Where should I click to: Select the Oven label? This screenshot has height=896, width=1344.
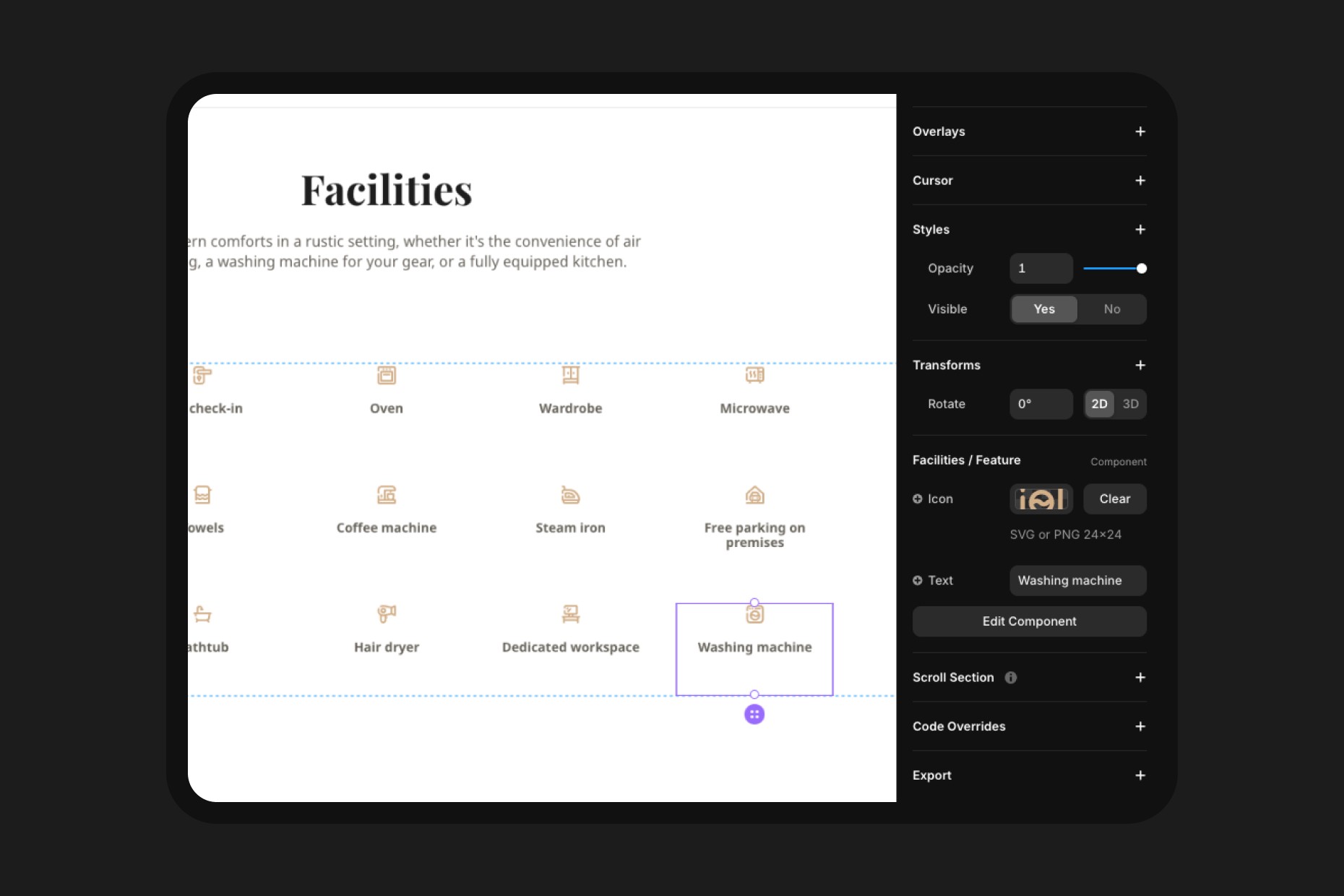pos(387,408)
